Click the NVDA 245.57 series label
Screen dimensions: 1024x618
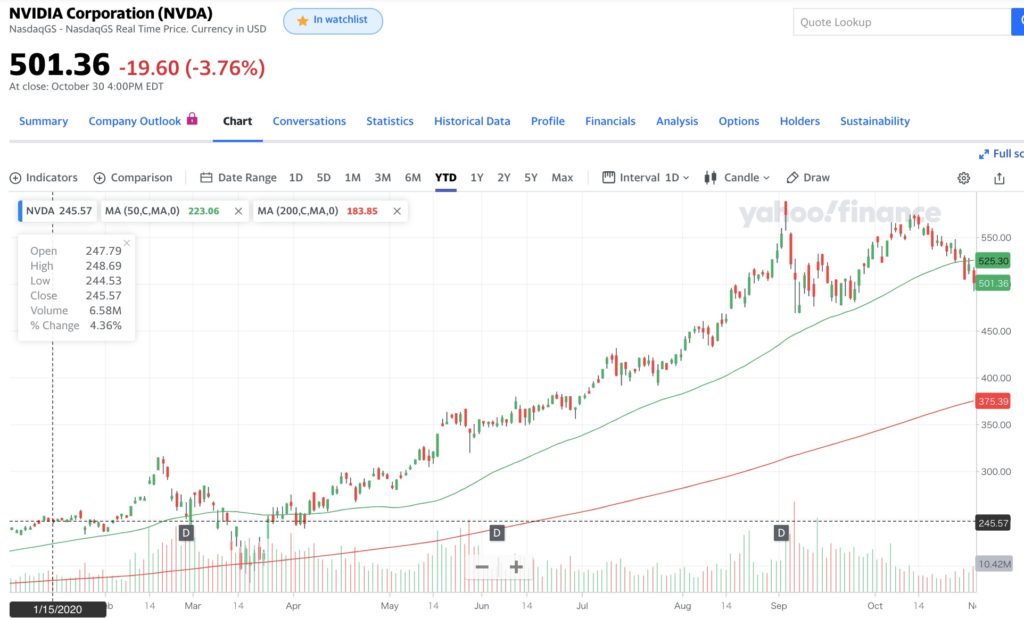pyautogui.click(x=58, y=211)
